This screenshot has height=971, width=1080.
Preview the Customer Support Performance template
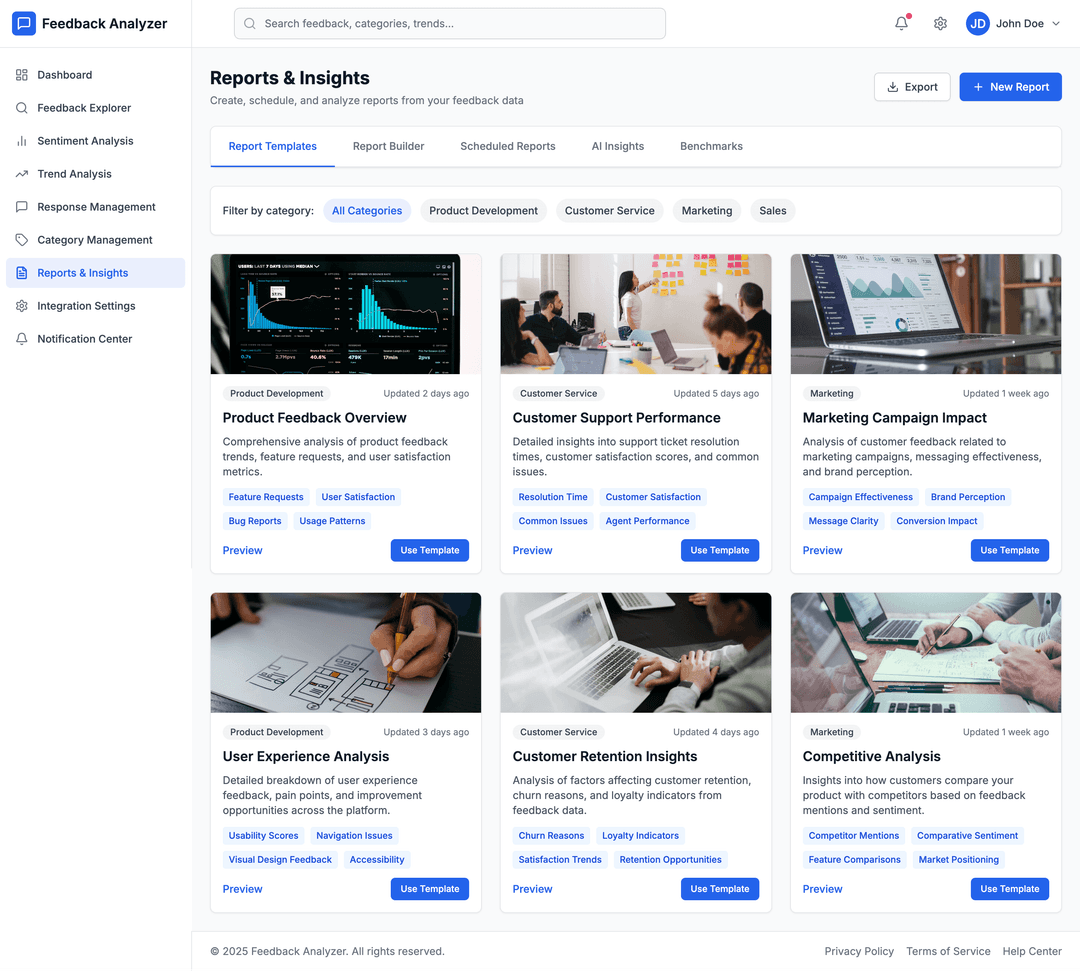click(532, 551)
